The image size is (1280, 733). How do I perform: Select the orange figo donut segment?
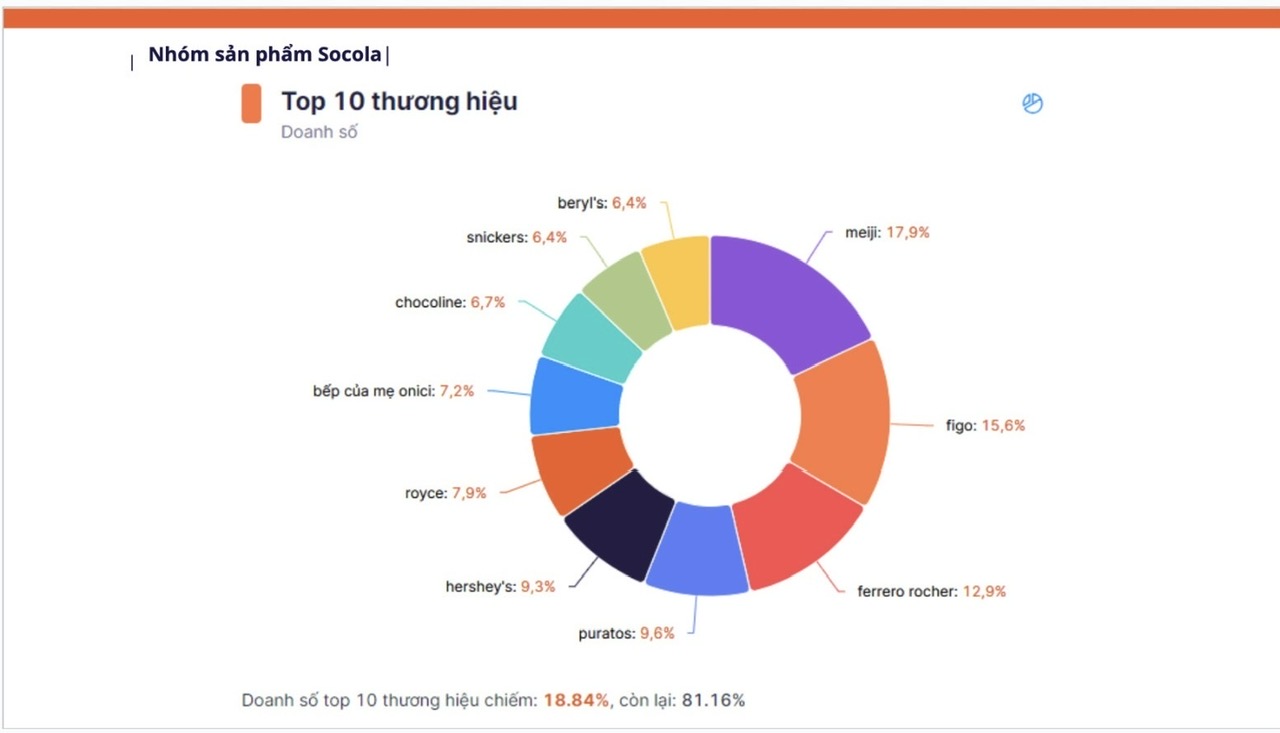pyautogui.click(x=845, y=422)
